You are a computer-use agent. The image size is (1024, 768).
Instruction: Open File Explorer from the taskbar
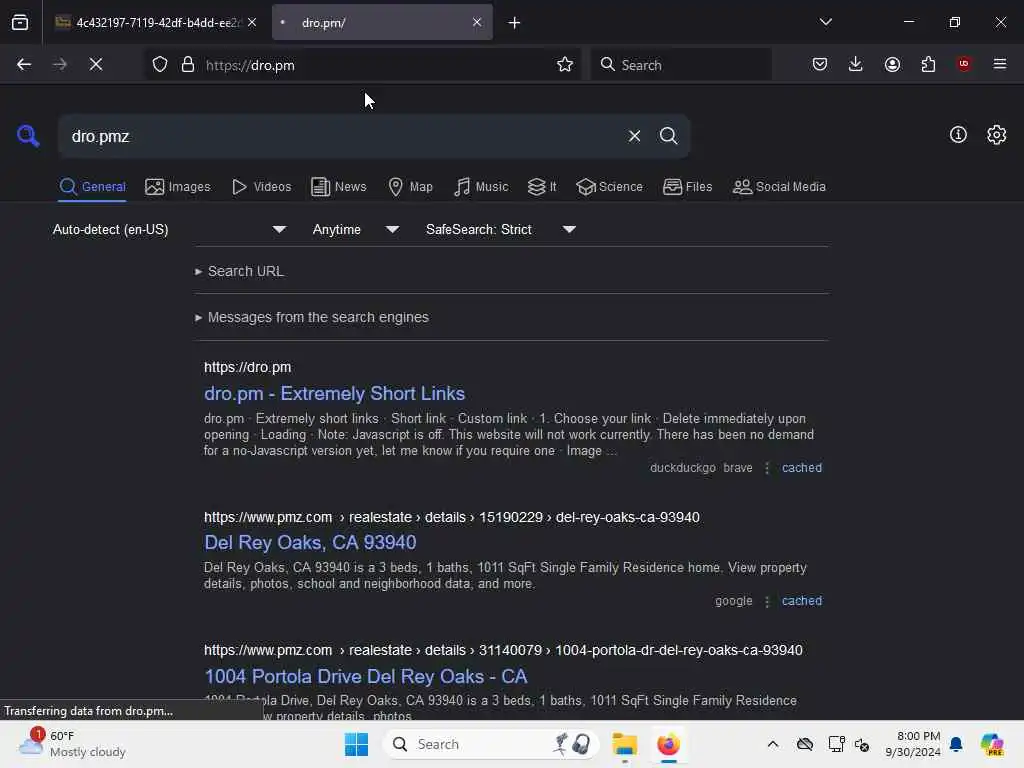624,744
